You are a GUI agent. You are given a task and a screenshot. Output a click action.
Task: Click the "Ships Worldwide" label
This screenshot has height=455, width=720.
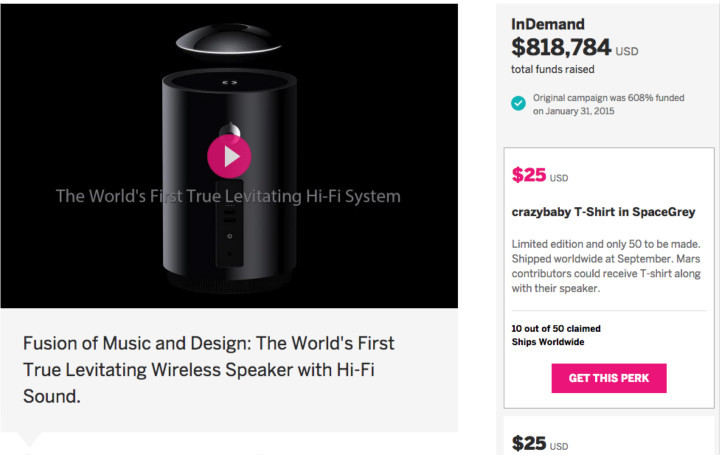[548, 342]
